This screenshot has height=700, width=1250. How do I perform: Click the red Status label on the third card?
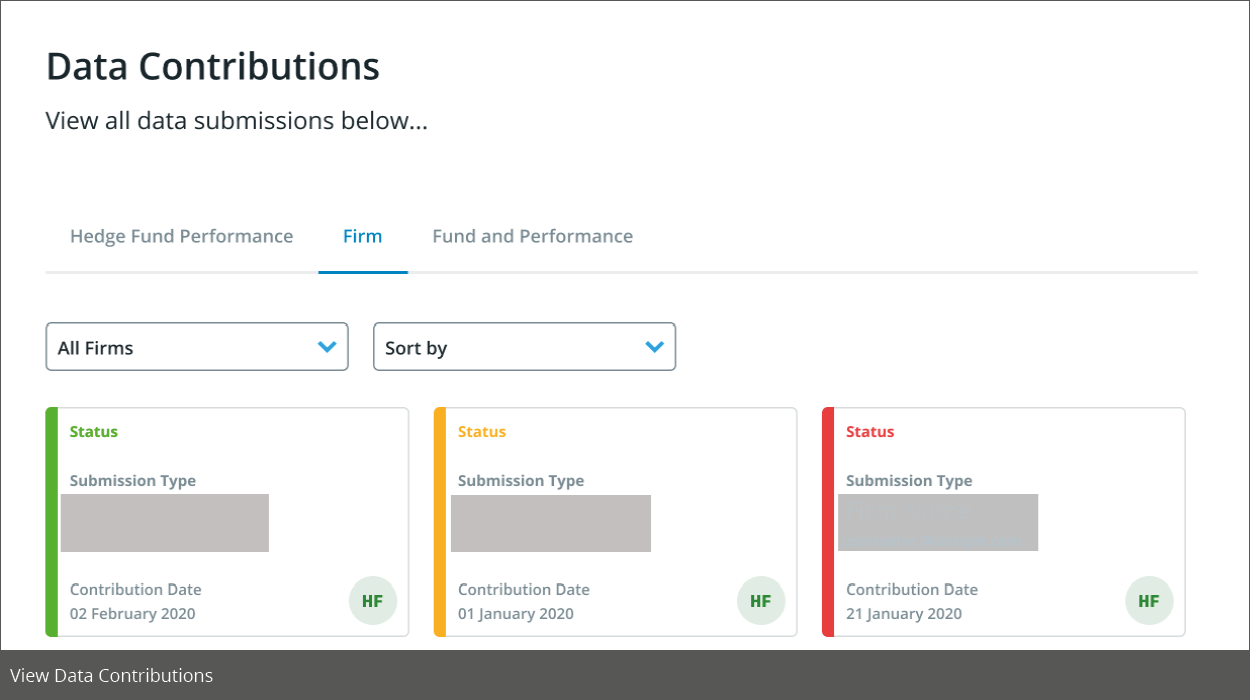[x=869, y=431]
